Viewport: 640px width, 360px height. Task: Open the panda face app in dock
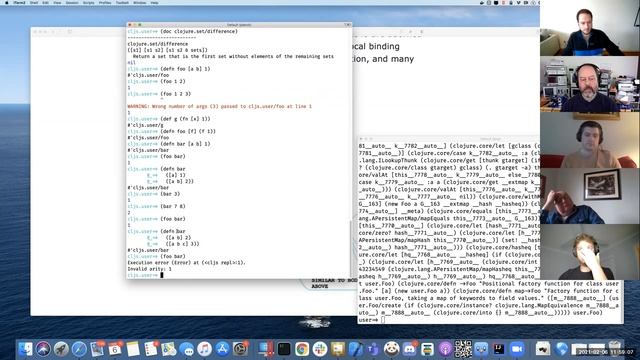391,349
